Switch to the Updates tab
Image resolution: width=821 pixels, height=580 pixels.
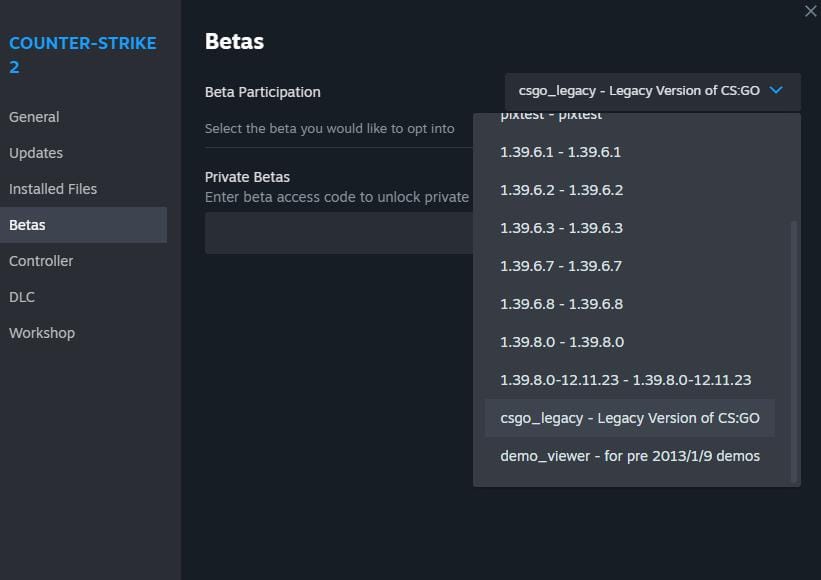coord(36,153)
